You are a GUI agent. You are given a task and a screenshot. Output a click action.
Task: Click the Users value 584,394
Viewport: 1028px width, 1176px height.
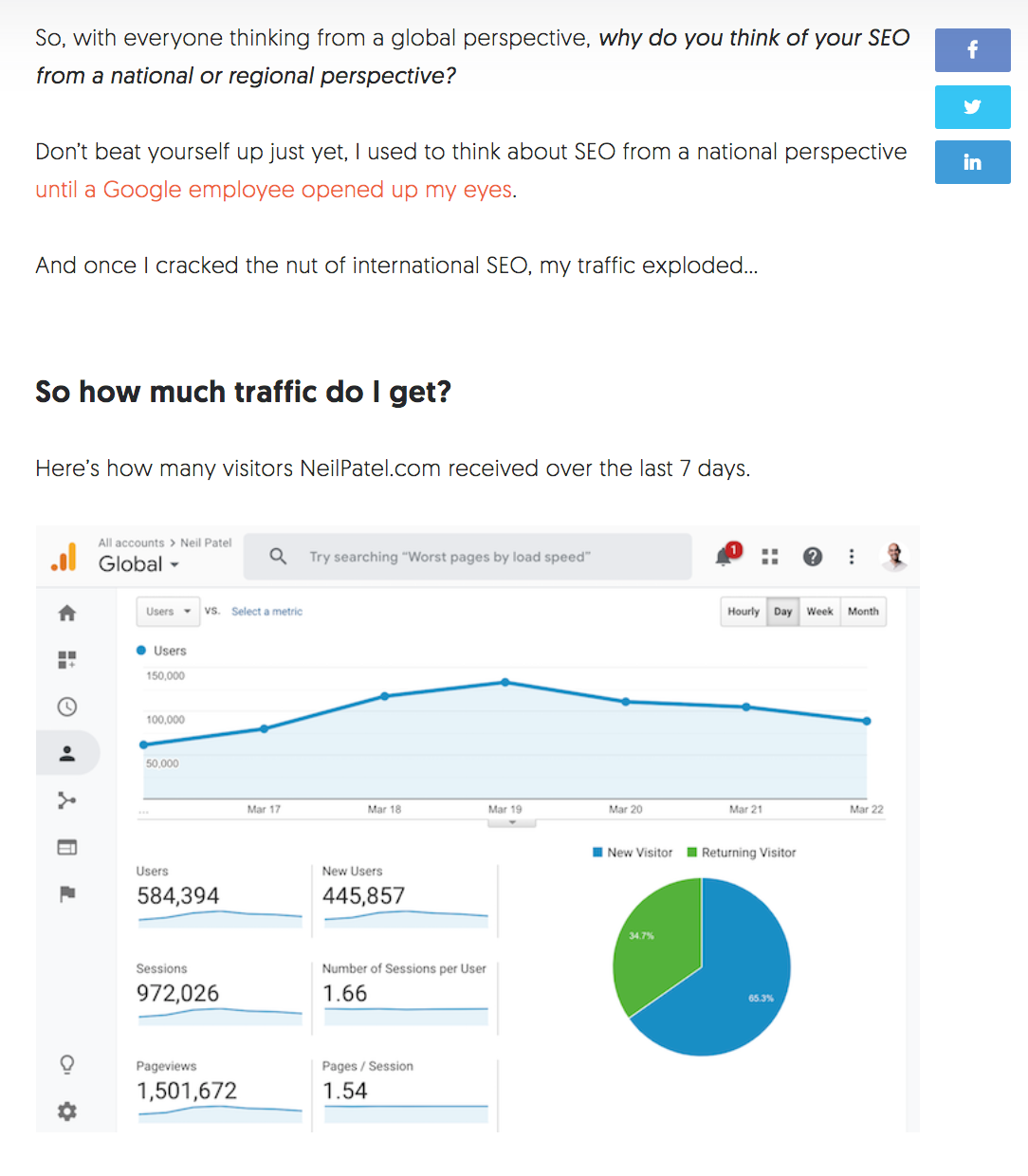177,896
